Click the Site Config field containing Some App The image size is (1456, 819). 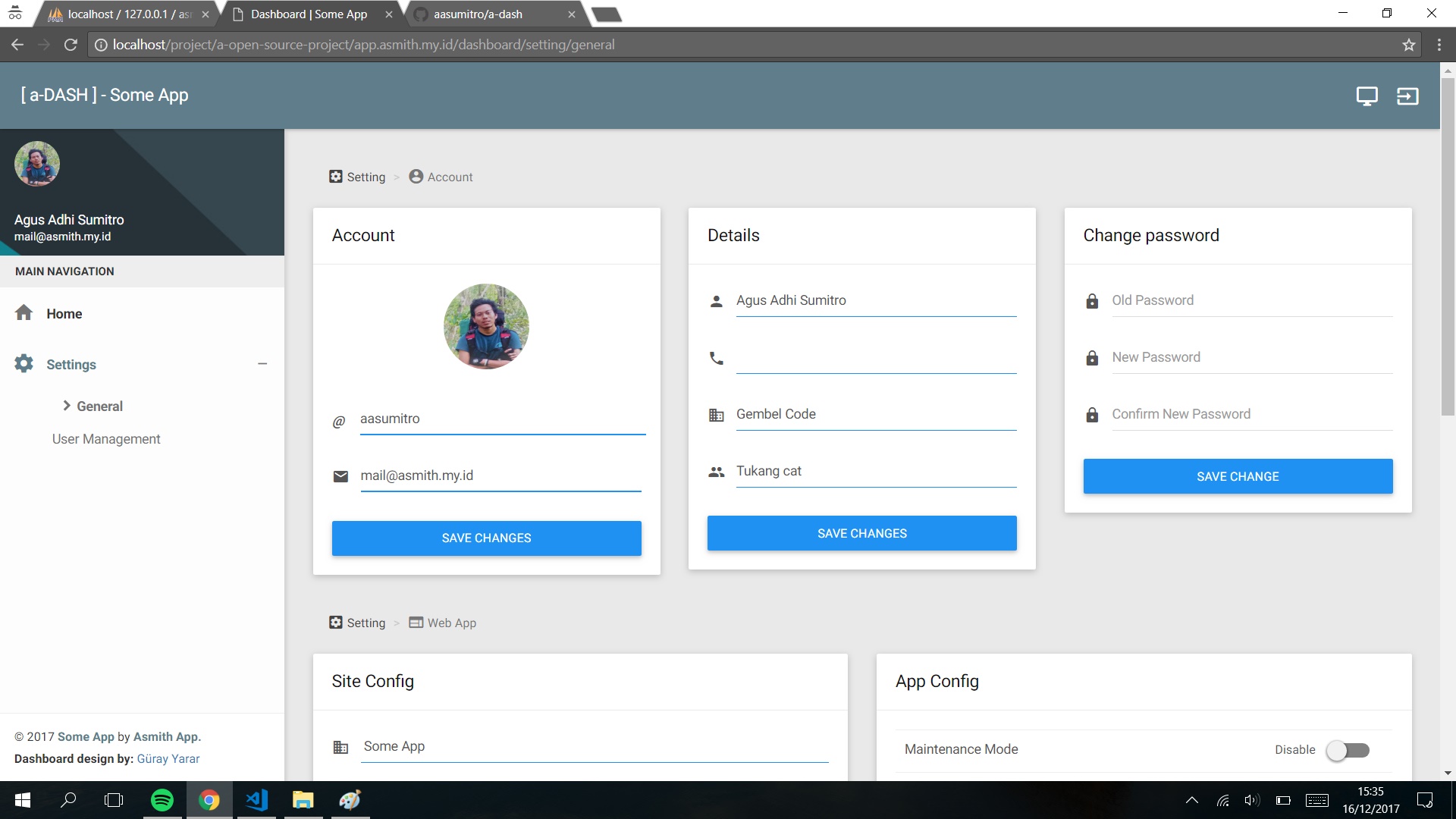coord(595,747)
